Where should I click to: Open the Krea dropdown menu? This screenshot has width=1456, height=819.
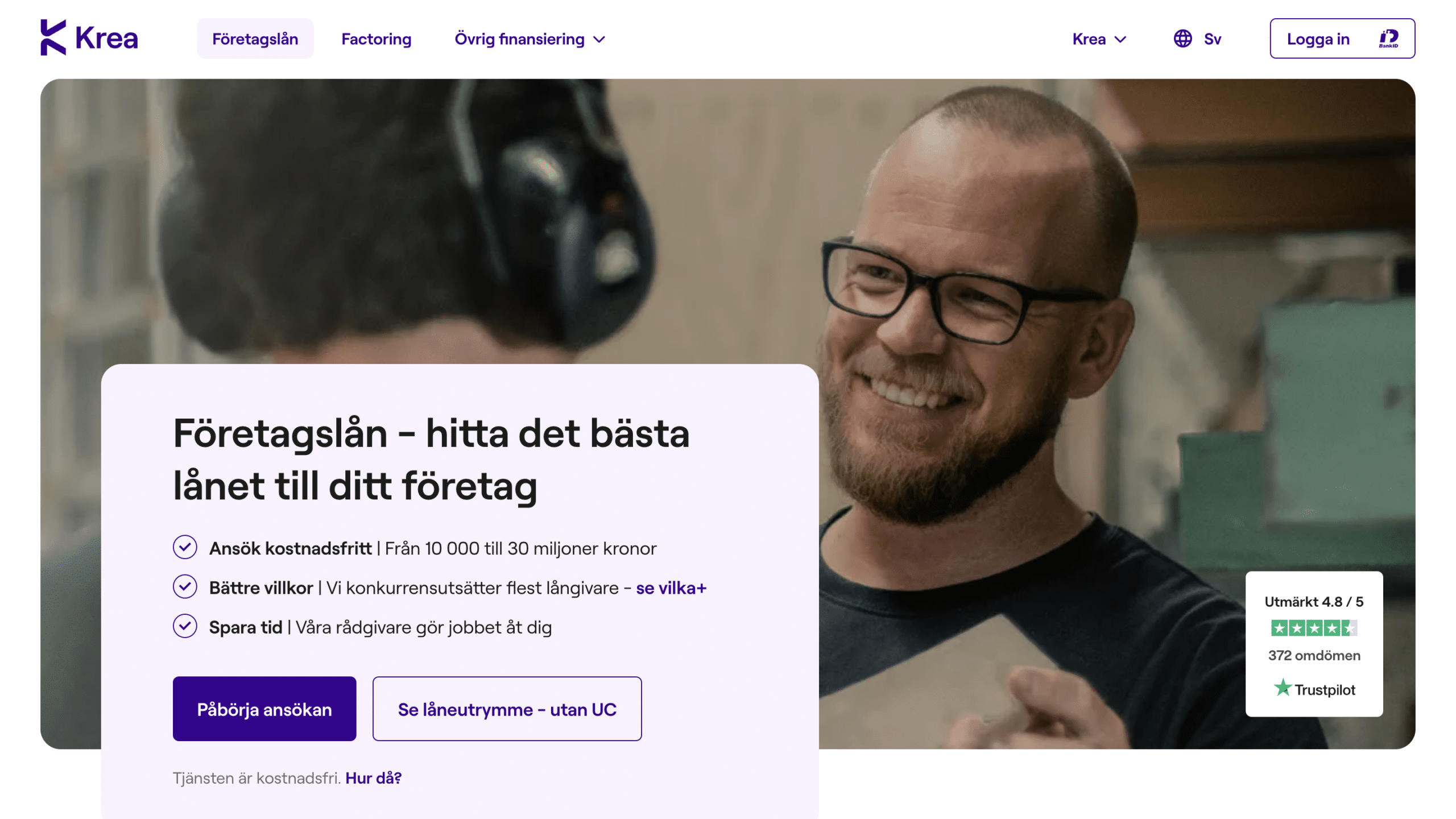point(1099,39)
